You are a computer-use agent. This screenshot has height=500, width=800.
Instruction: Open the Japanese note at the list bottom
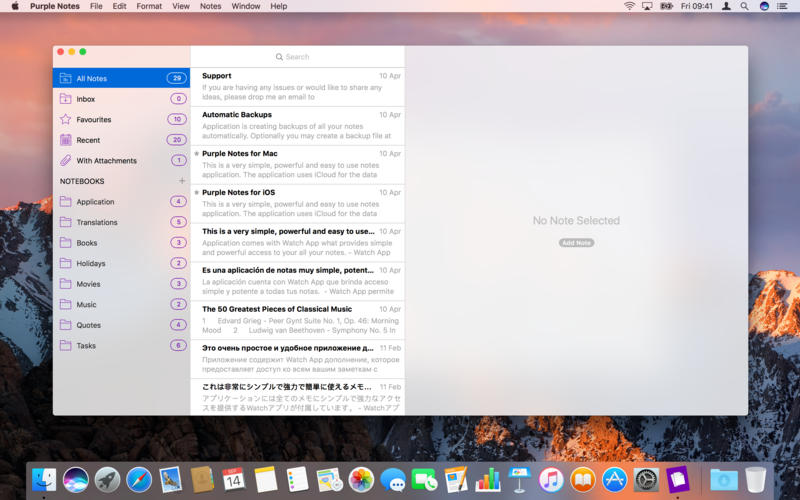coord(297,397)
